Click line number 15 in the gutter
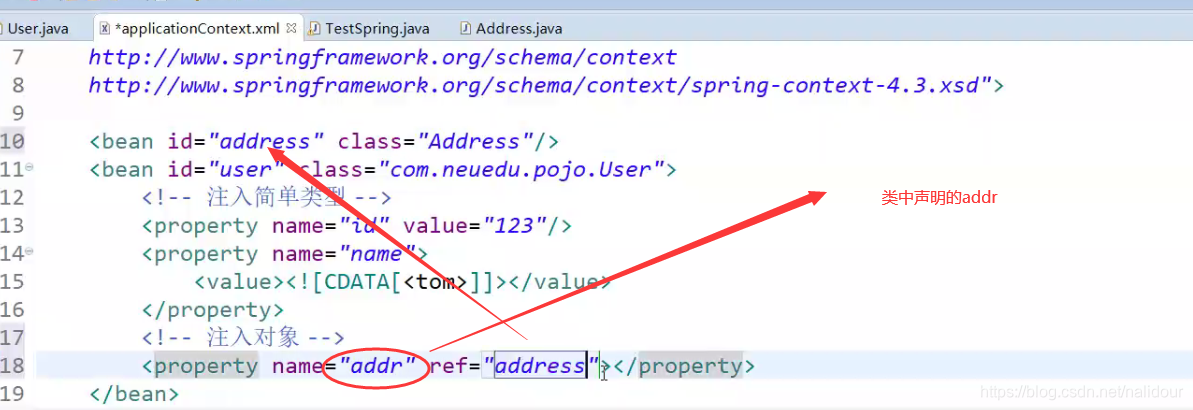 point(13,282)
